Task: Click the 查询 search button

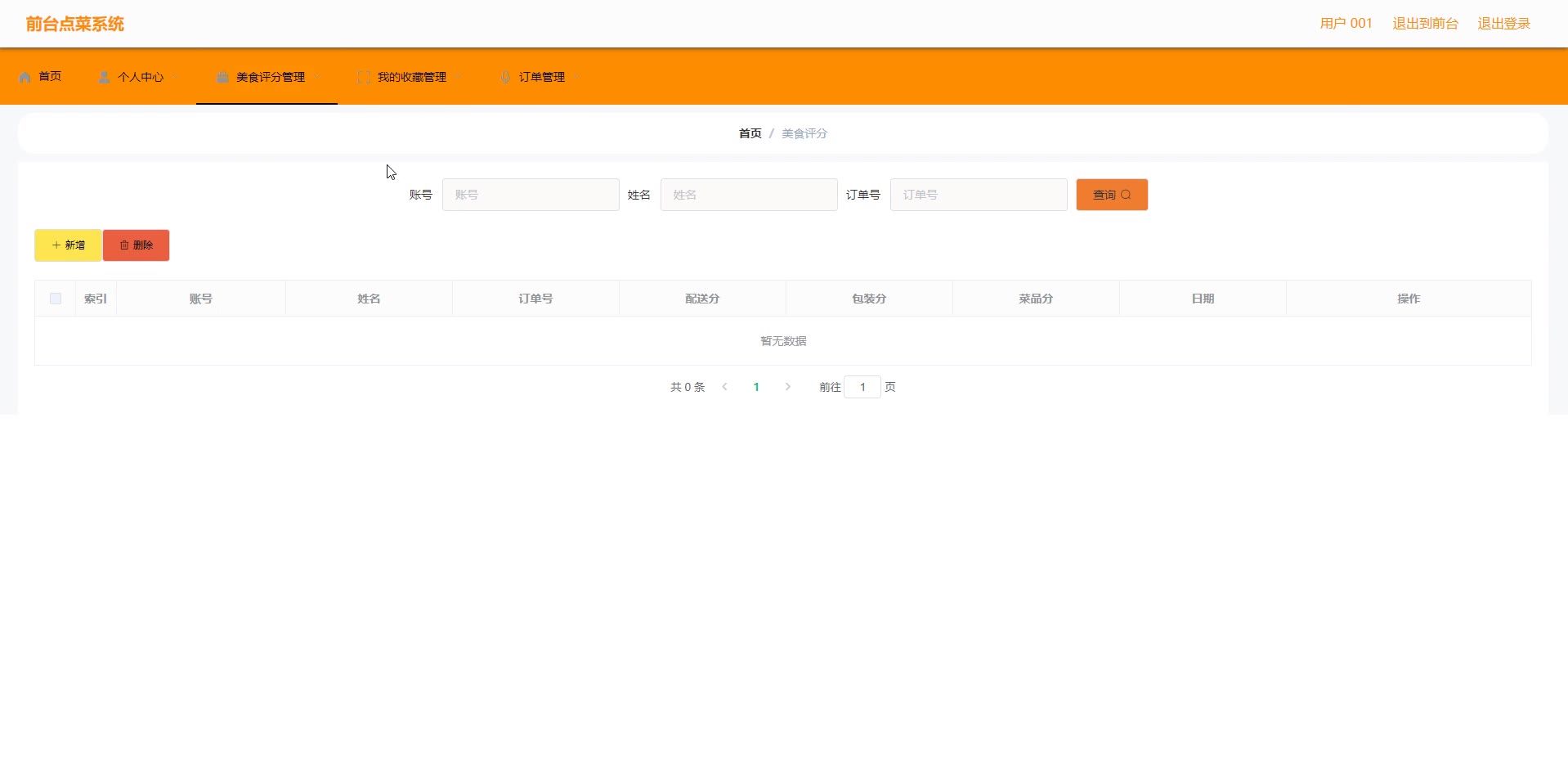Action: point(1112,195)
